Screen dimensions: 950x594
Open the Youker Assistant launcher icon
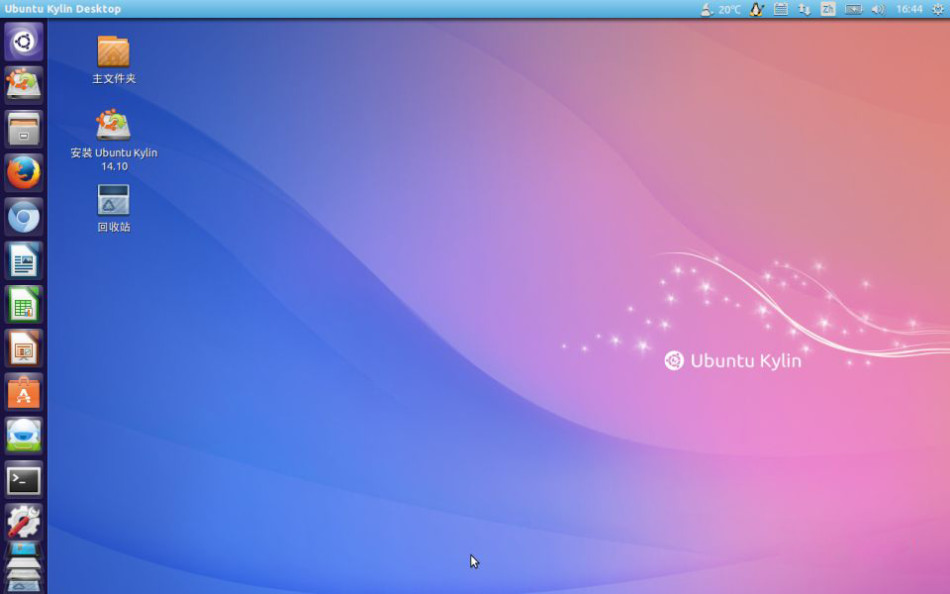point(24,437)
